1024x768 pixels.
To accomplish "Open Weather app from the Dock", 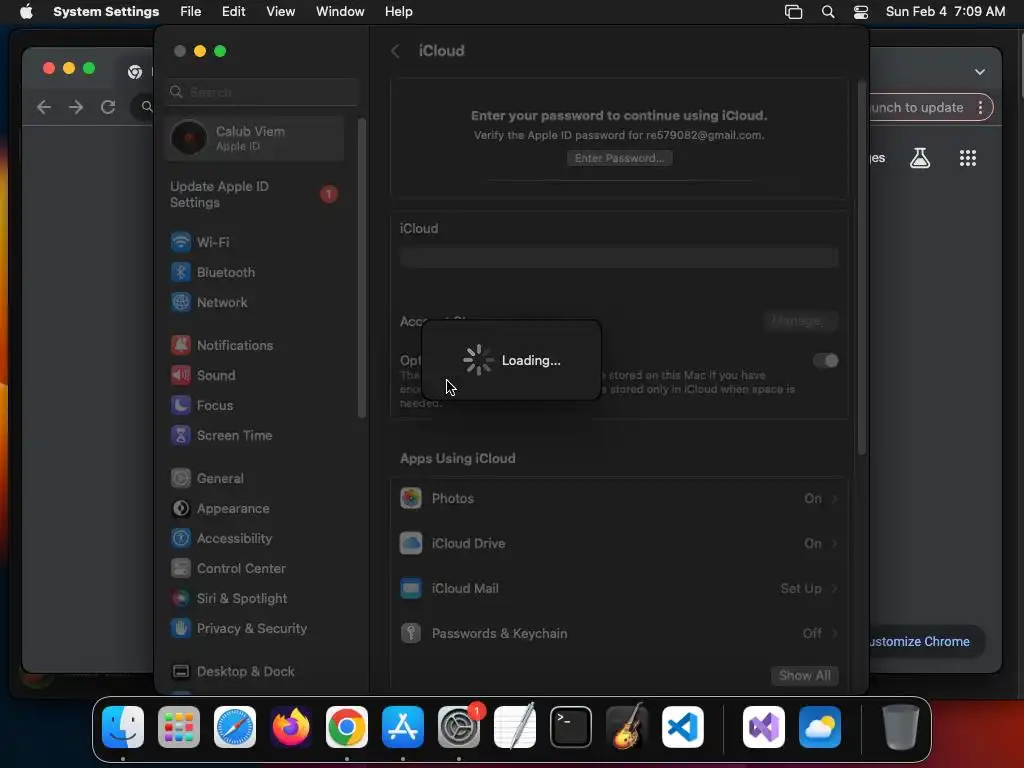I will [820, 727].
